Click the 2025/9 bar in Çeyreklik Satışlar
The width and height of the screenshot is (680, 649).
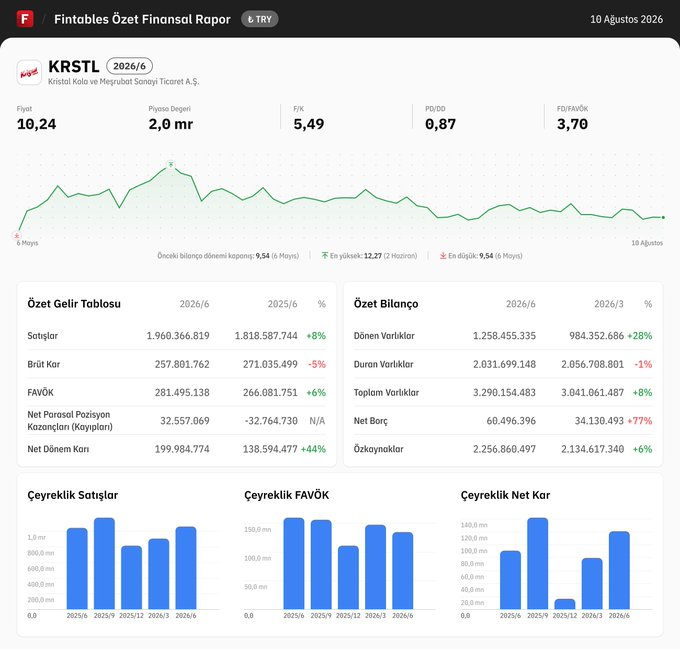pyautogui.click(x=105, y=564)
